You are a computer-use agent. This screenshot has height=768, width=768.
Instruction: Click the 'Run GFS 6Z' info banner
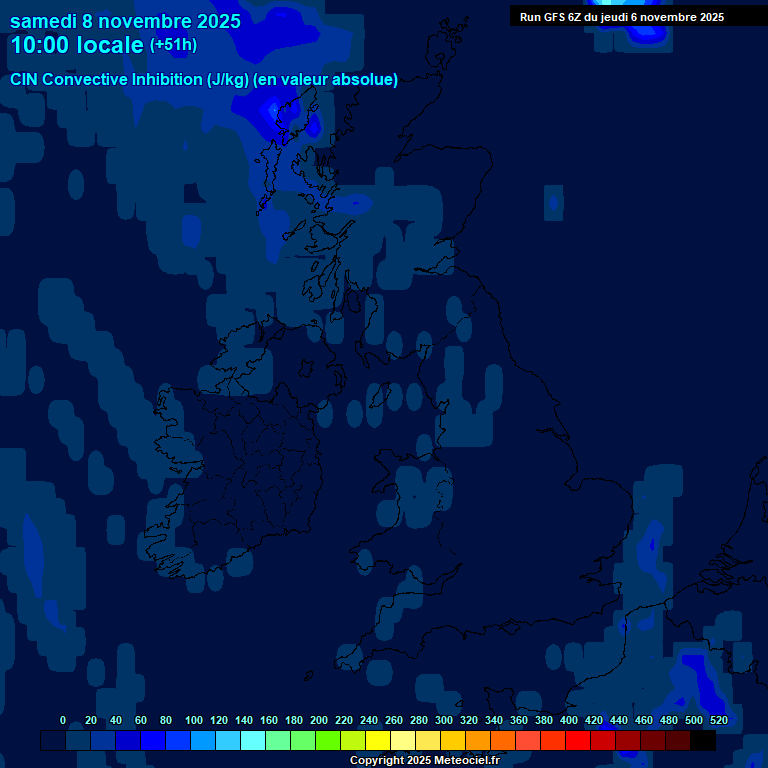[x=622, y=17]
